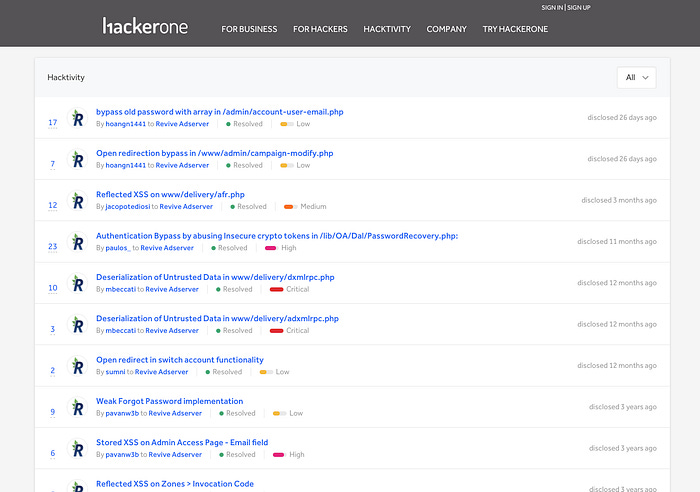Screen dimensions: 700x492
Task: Open report 'bypass old password with array'
Action: (220, 112)
